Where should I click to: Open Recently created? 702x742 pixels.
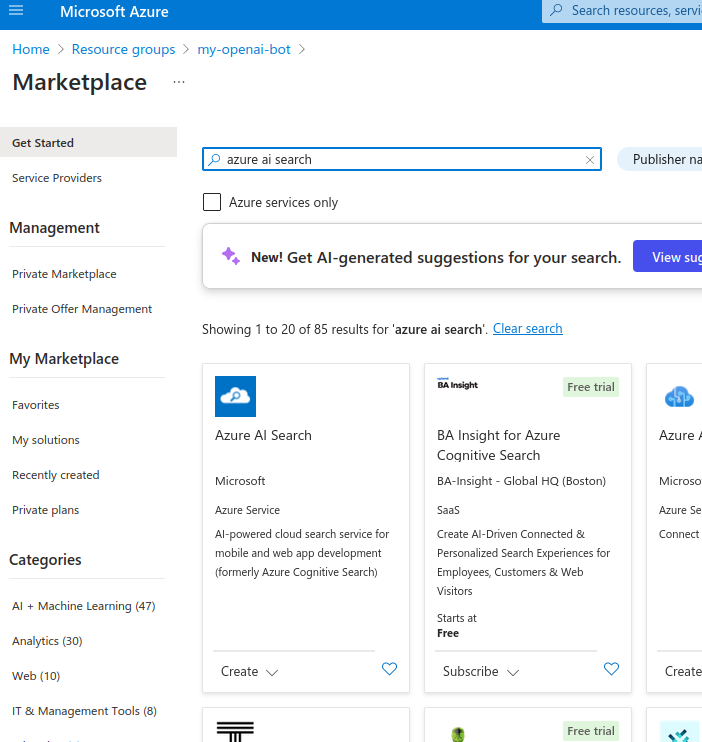coord(55,475)
